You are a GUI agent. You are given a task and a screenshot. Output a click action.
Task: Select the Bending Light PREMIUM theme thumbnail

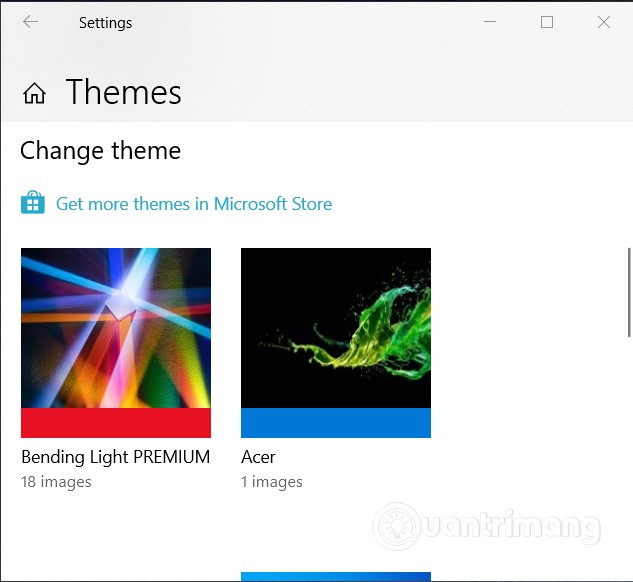116,328
